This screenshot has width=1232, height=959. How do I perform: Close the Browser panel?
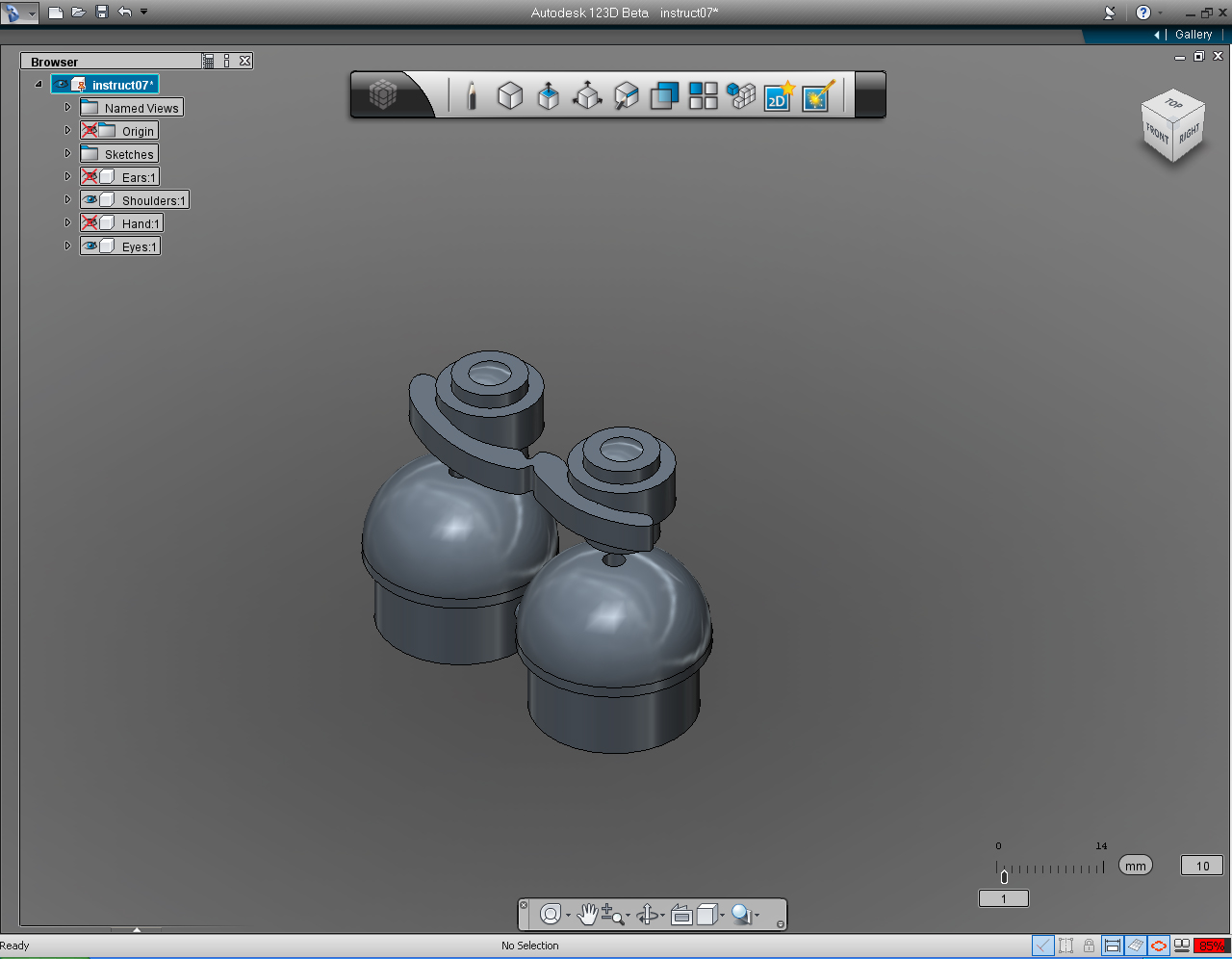[x=245, y=61]
